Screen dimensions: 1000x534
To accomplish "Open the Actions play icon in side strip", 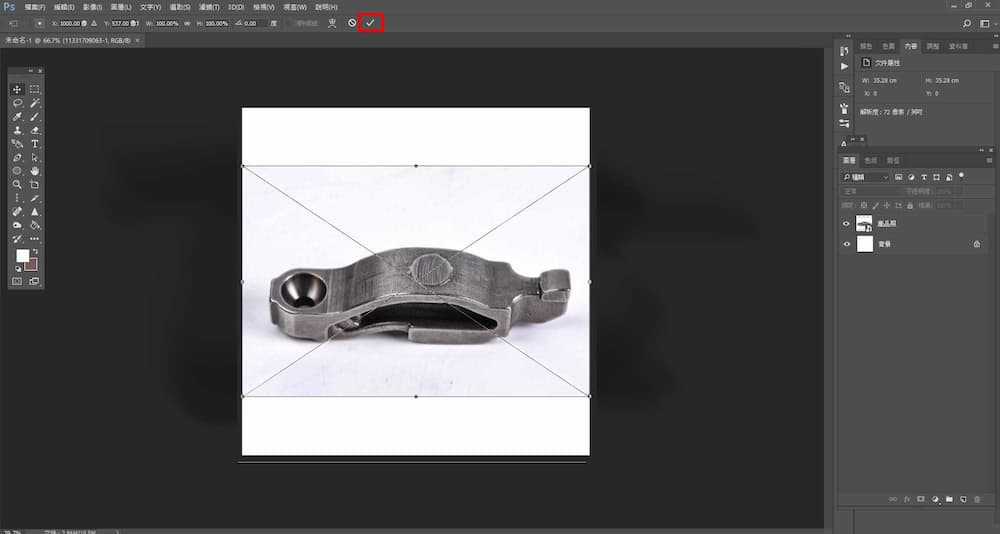I will (x=844, y=66).
